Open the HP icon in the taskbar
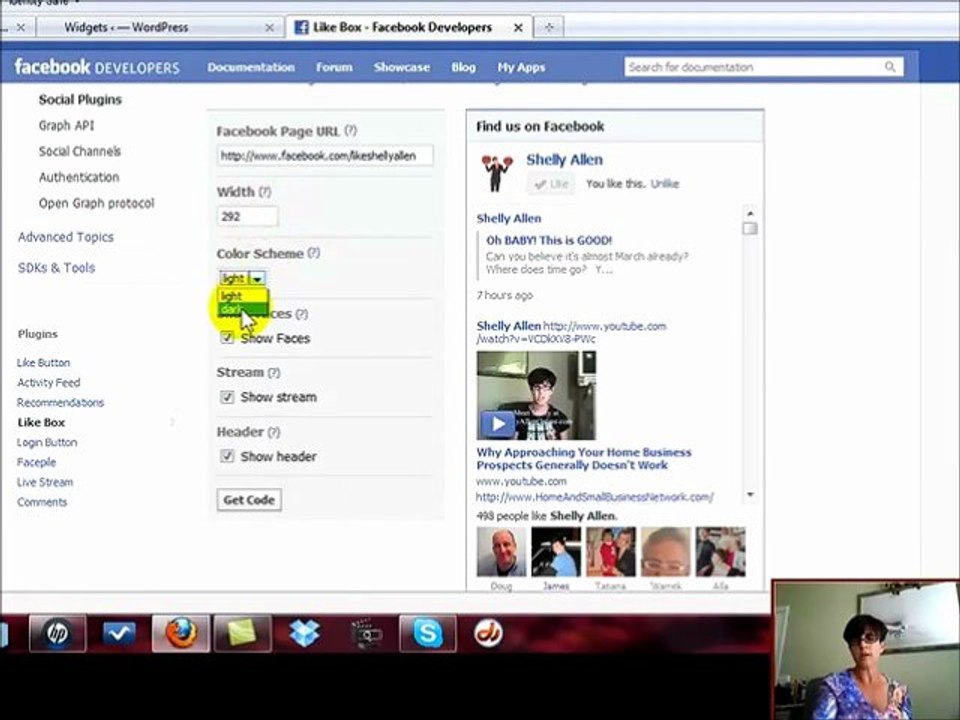The height and width of the screenshot is (720, 960). pyautogui.click(x=58, y=633)
